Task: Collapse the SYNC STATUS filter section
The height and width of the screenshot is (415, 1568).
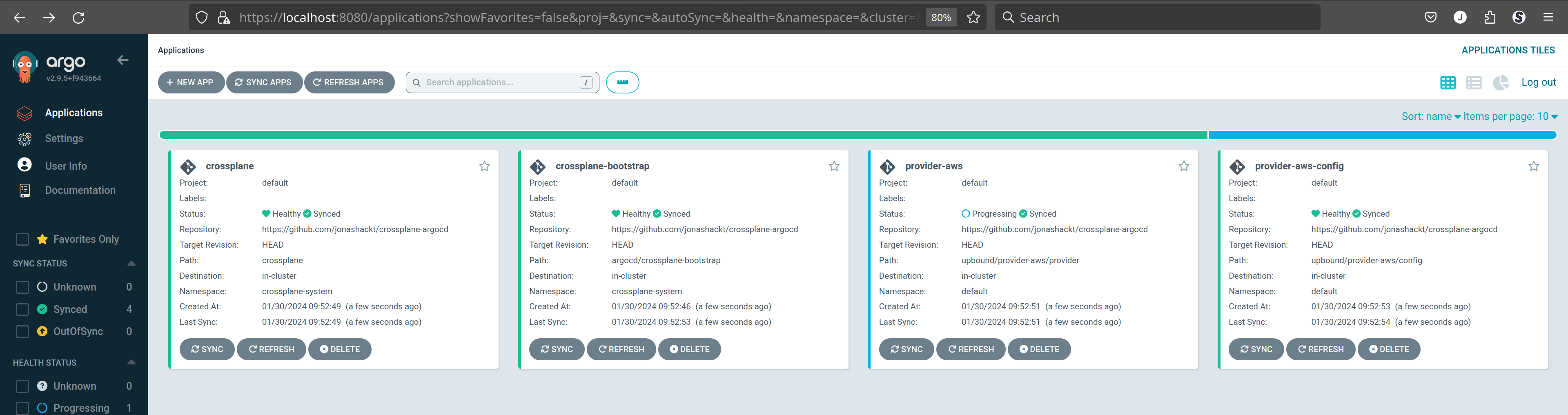Action: (131, 264)
